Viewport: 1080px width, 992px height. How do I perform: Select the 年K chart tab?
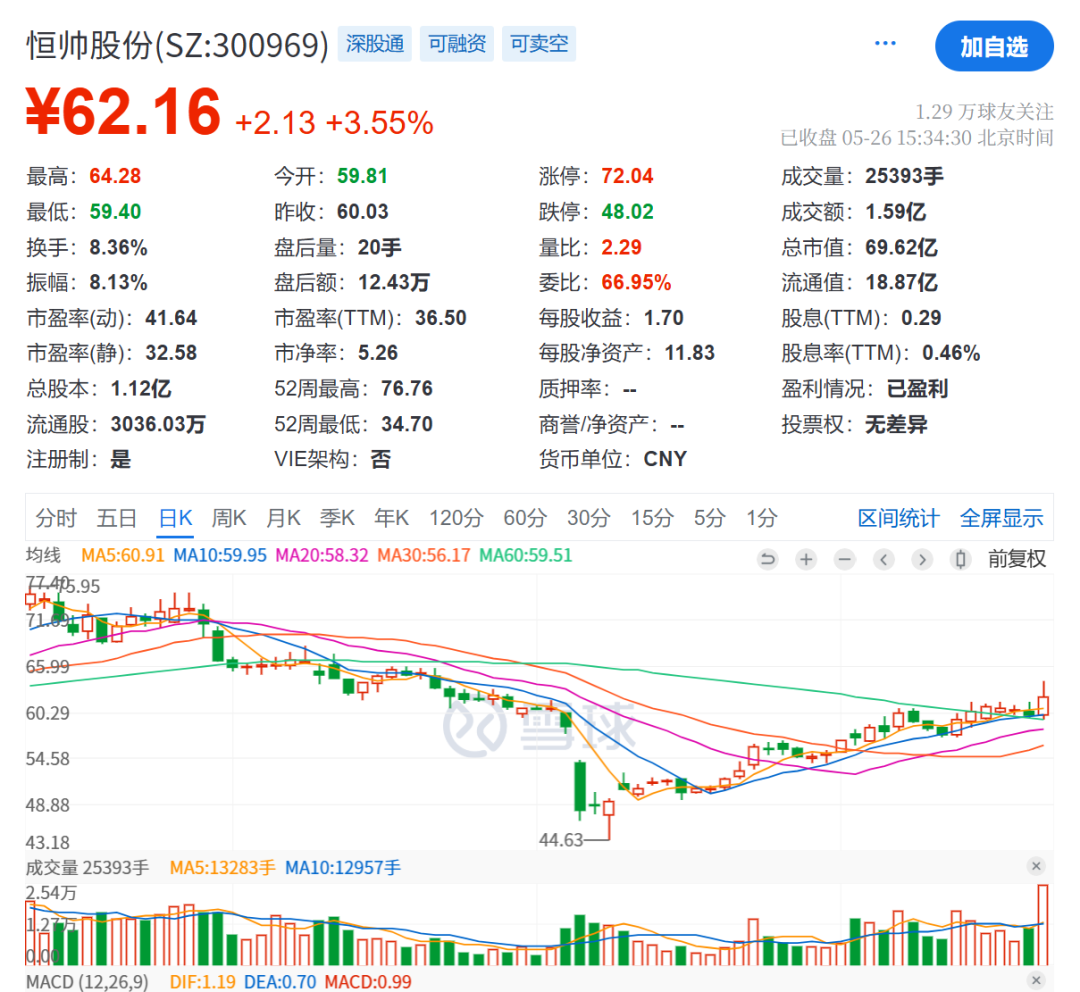click(x=391, y=518)
